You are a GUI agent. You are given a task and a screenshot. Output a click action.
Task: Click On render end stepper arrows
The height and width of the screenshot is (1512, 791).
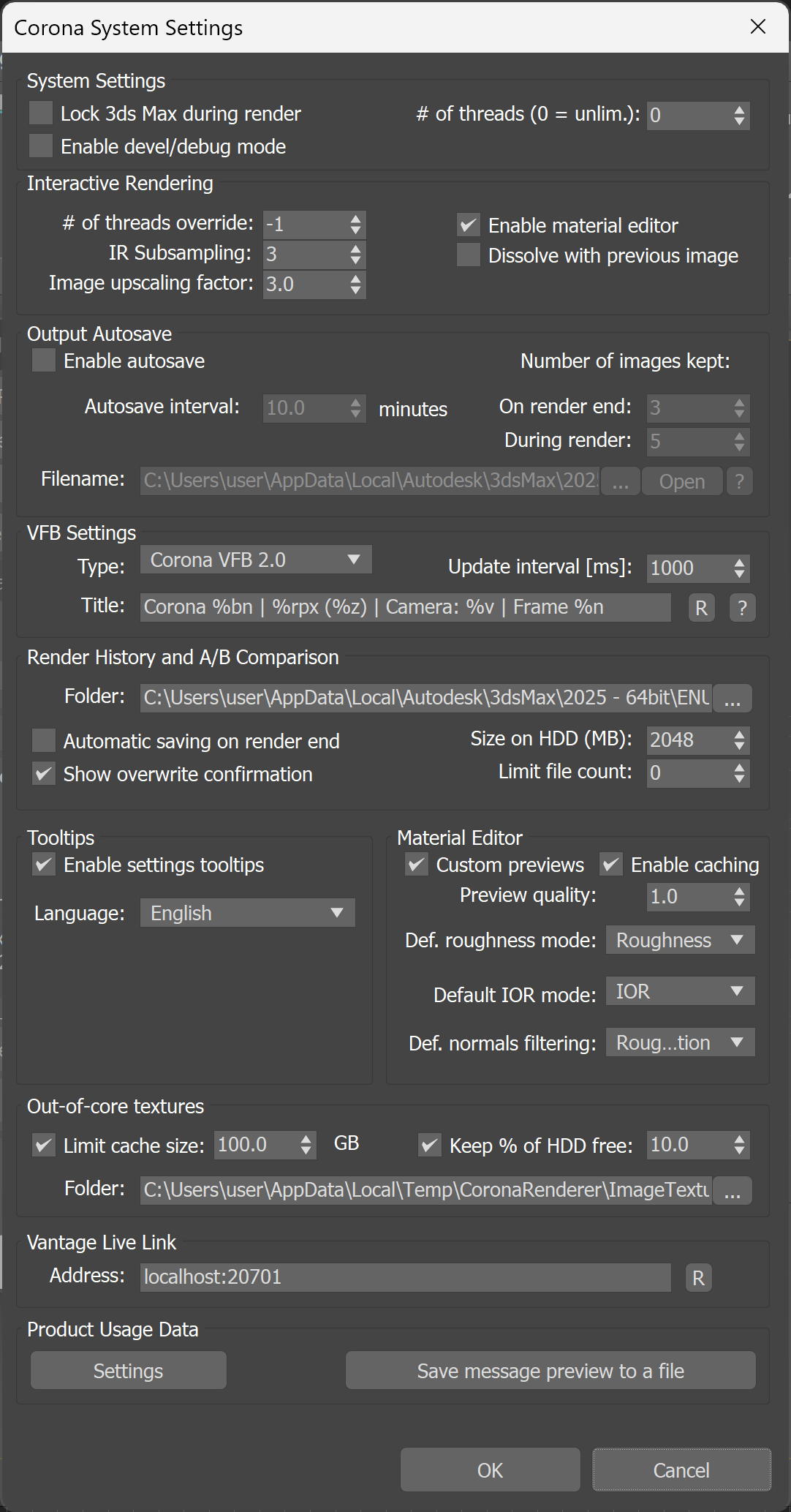point(740,408)
